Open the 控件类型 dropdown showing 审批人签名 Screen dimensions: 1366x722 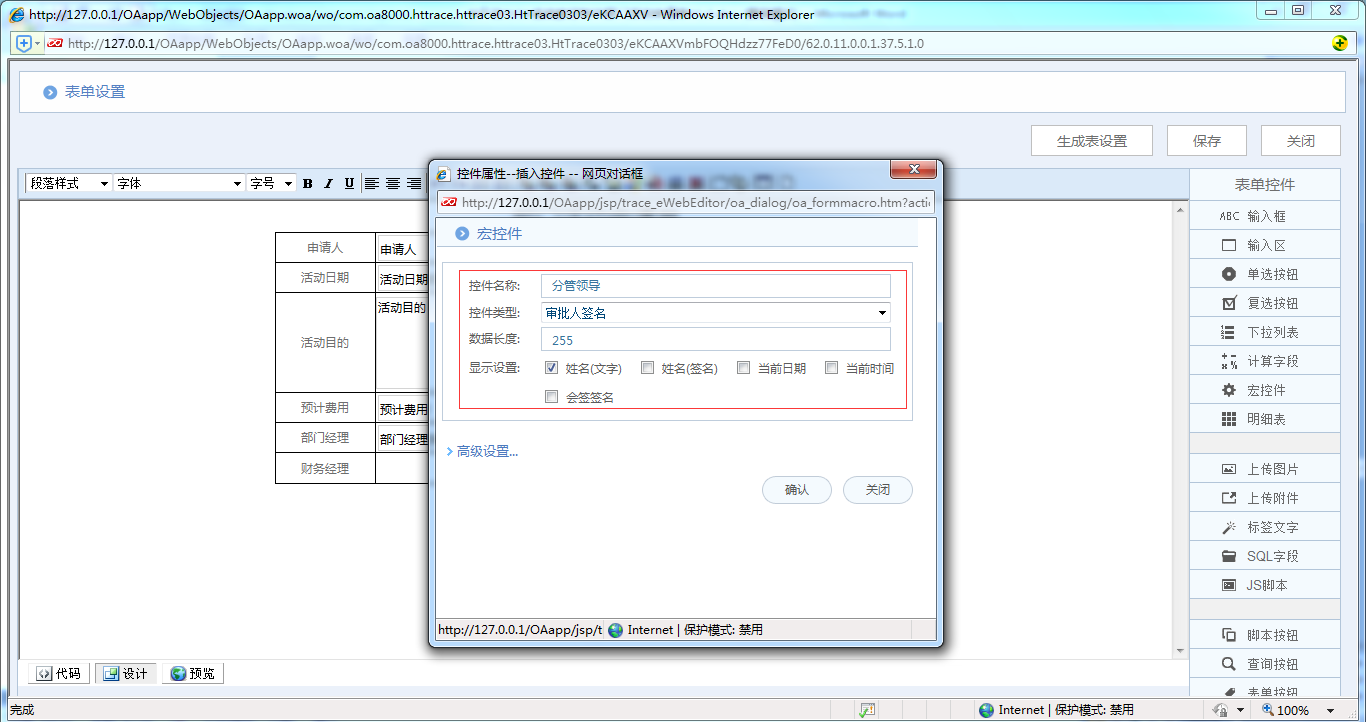click(x=881, y=312)
